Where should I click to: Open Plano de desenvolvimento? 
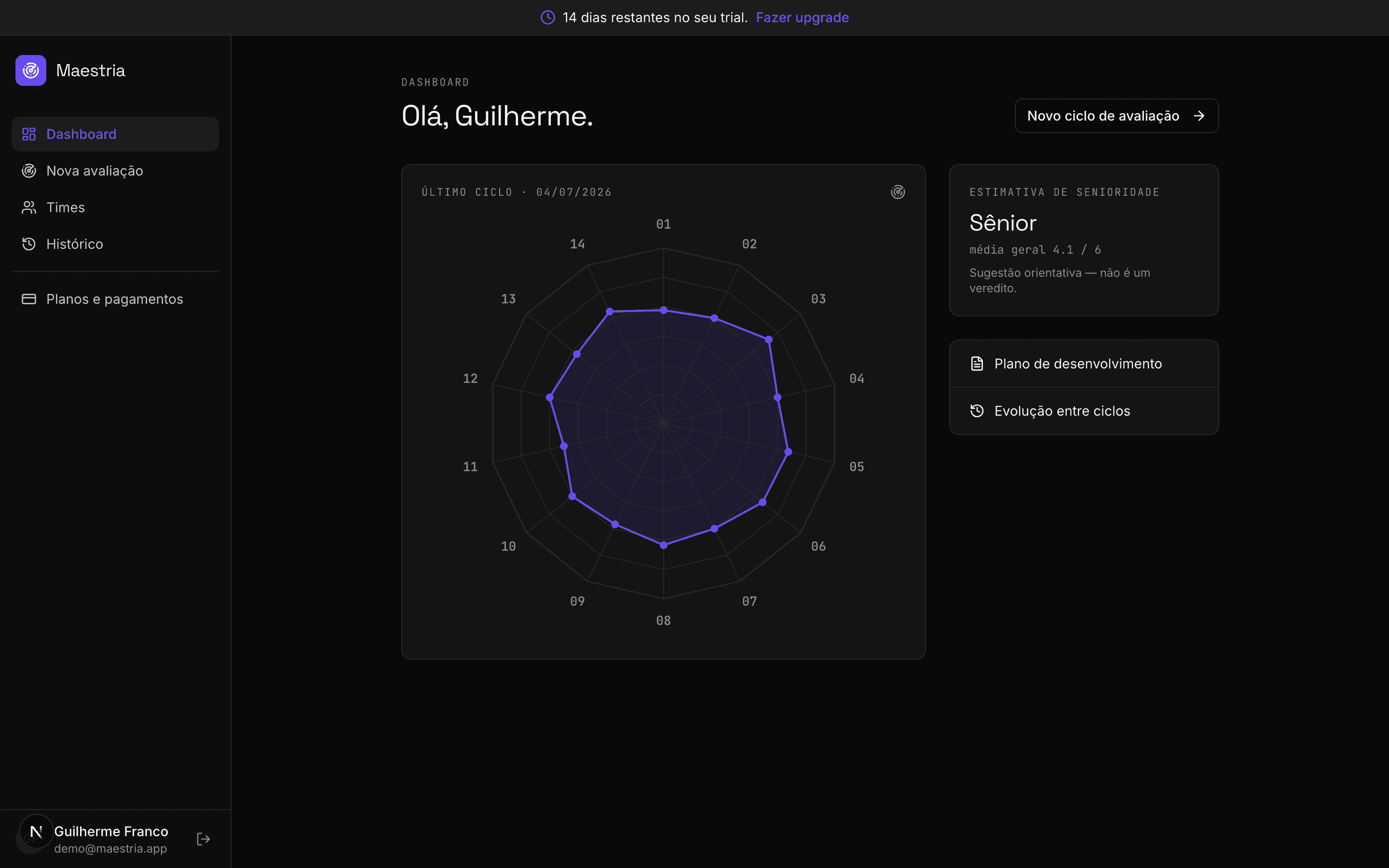point(1084,364)
